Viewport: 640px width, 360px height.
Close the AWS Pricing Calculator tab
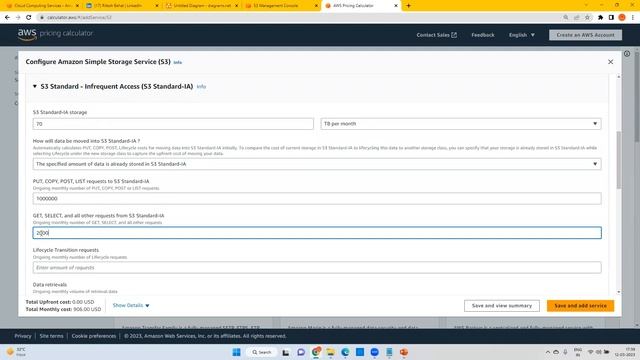pyautogui.click(x=396, y=6)
